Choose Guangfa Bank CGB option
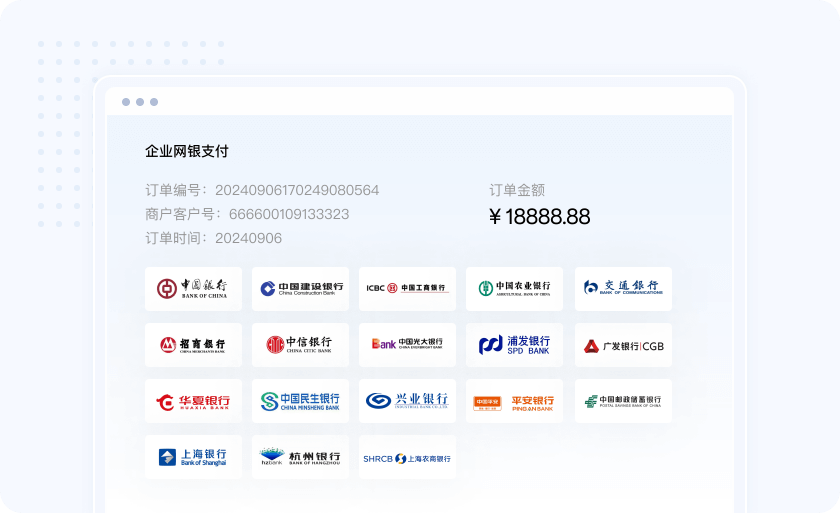 pyautogui.click(x=622, y=345)
